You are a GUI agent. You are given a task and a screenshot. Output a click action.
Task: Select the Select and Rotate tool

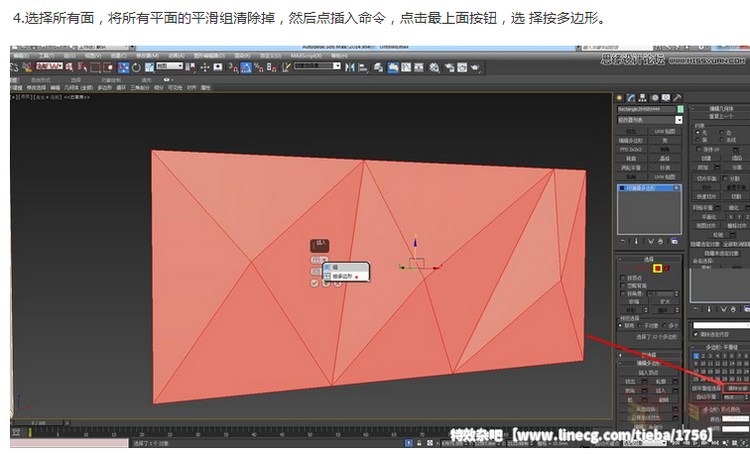point(136,67)
